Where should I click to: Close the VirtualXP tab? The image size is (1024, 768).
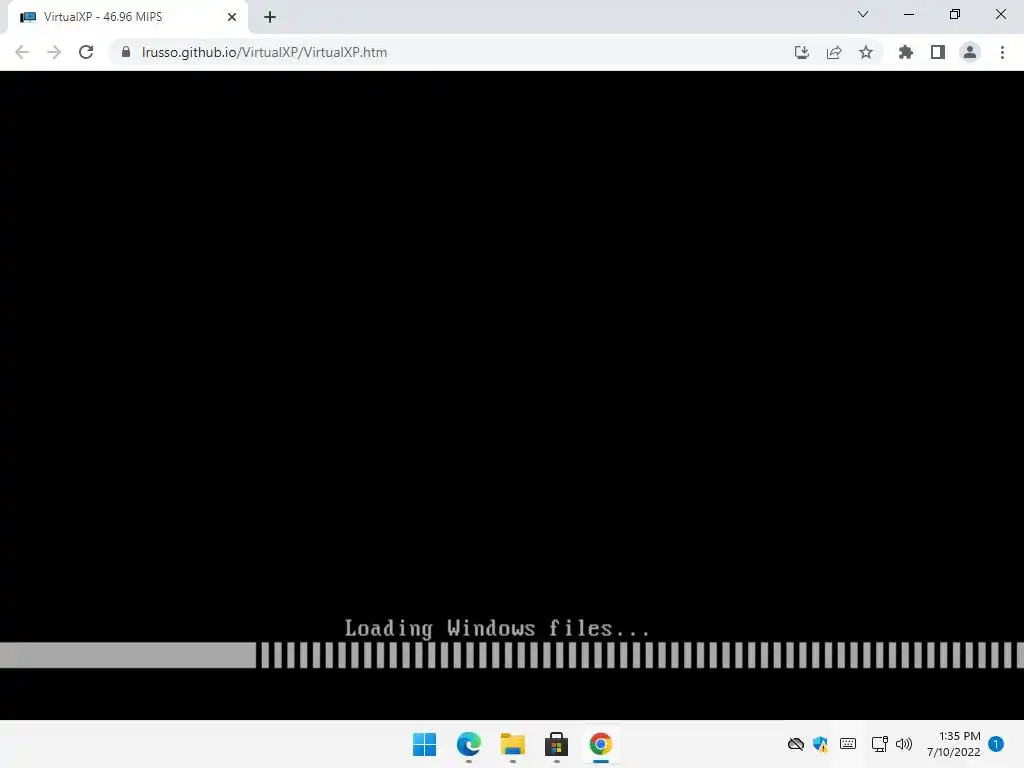[232, 17]
